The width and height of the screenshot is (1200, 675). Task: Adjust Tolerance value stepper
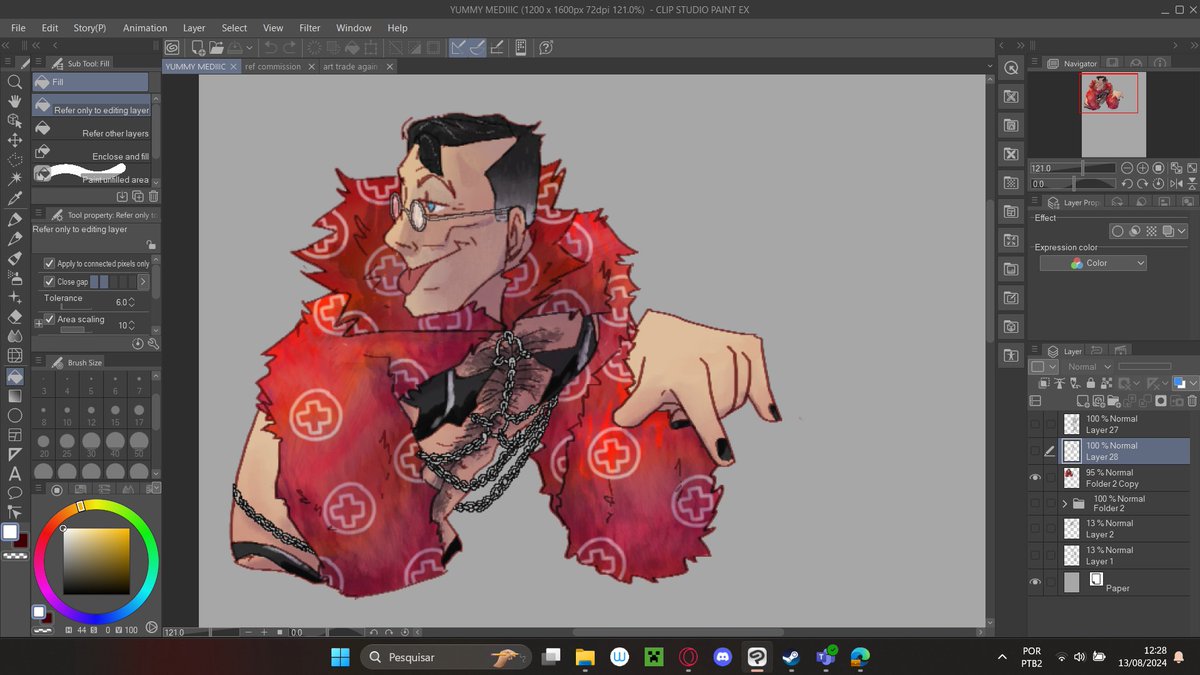[x=131, y=301]
